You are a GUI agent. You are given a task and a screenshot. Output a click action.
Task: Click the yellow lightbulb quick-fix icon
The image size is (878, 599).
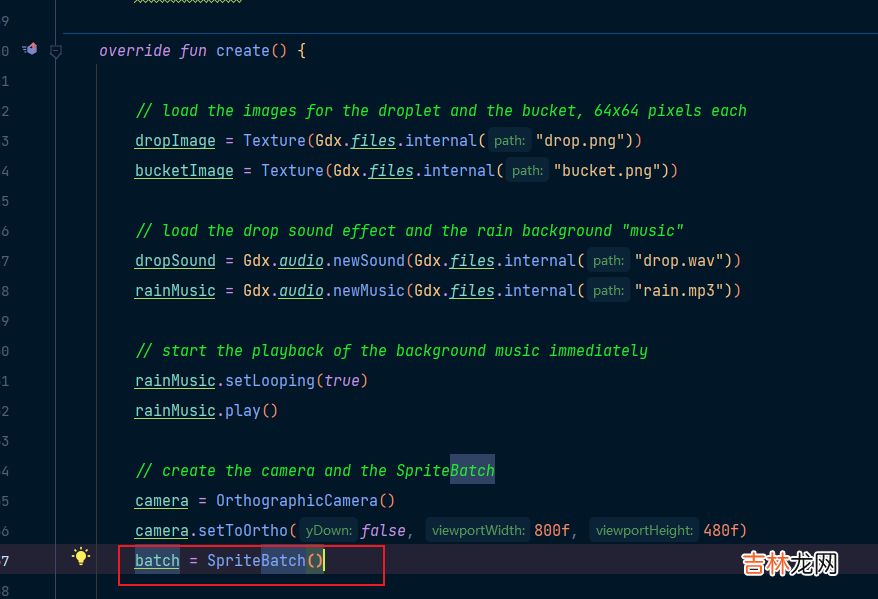[x=81, y=557]
